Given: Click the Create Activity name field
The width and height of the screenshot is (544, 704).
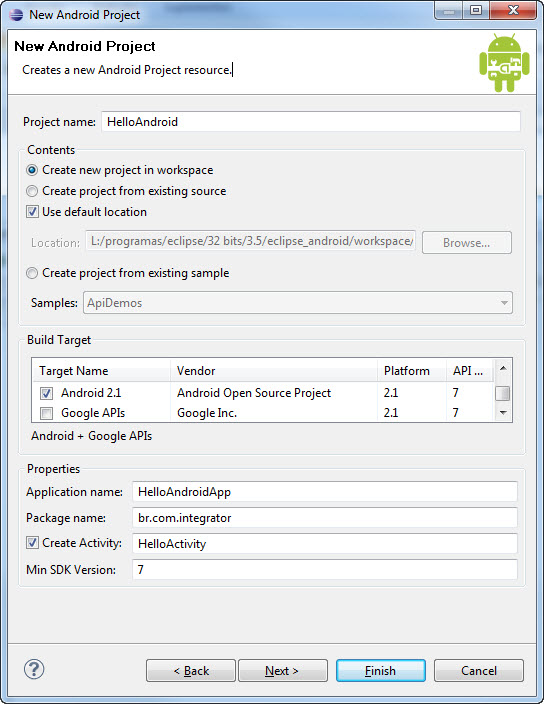Looking at the screenshot, I should click(325, 544).
